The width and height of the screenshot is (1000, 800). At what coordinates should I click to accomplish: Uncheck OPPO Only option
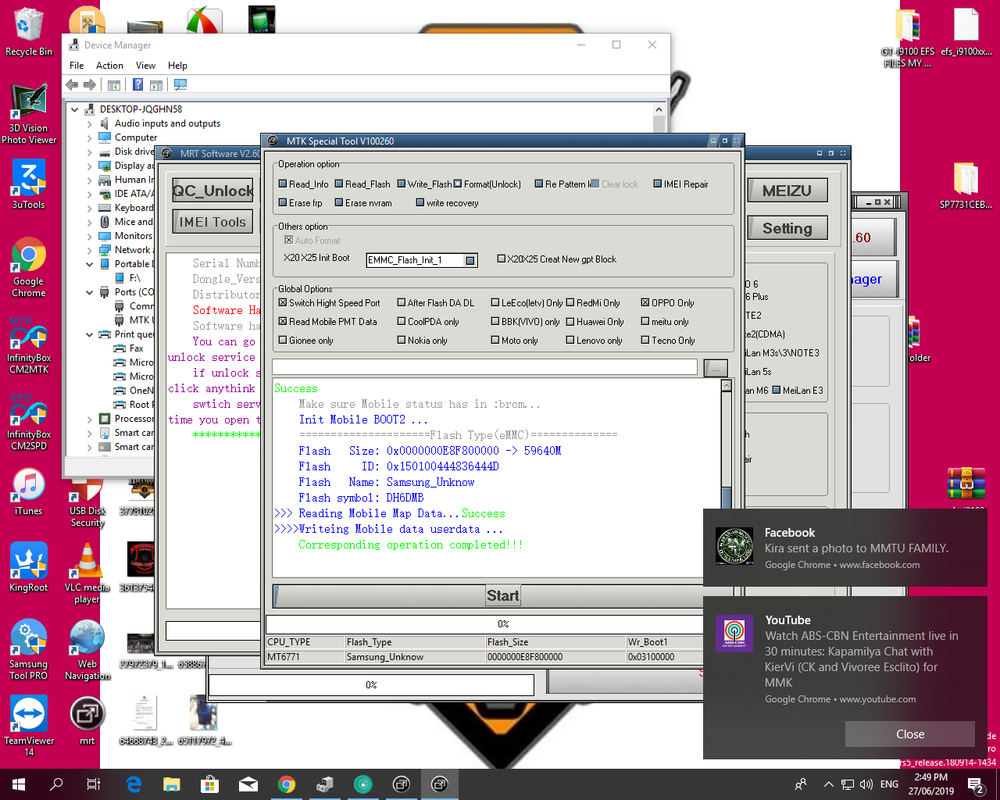click(x=645, y=302)
